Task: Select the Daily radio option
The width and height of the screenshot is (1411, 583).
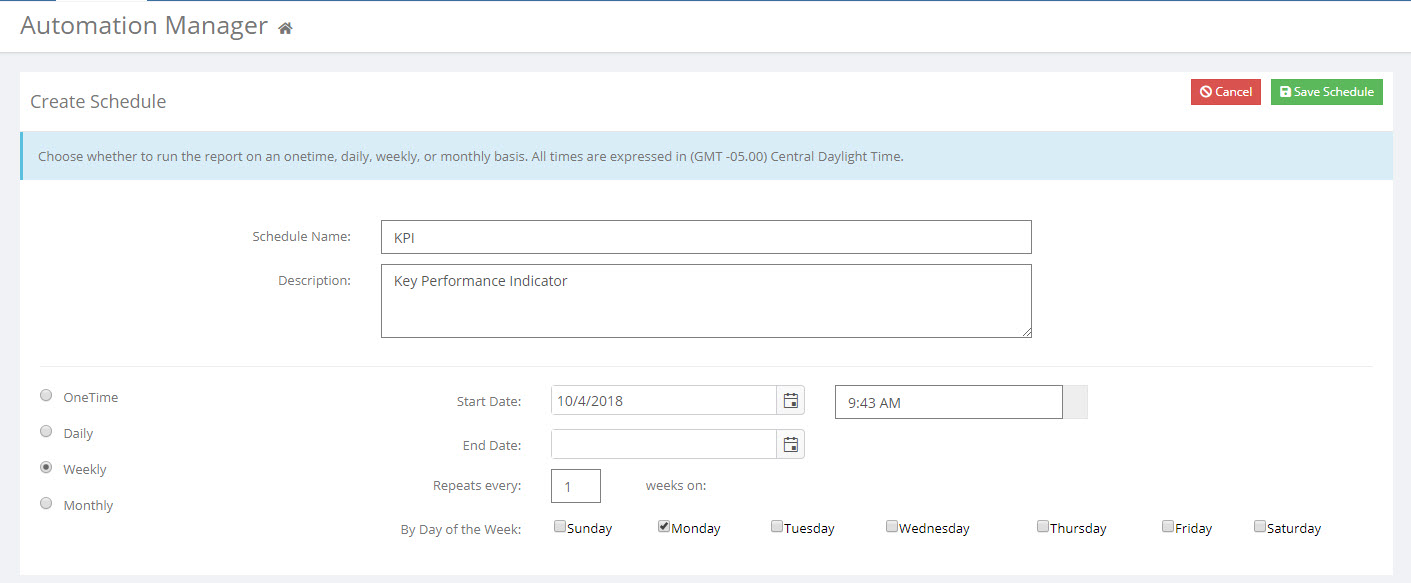Action: 46,431
